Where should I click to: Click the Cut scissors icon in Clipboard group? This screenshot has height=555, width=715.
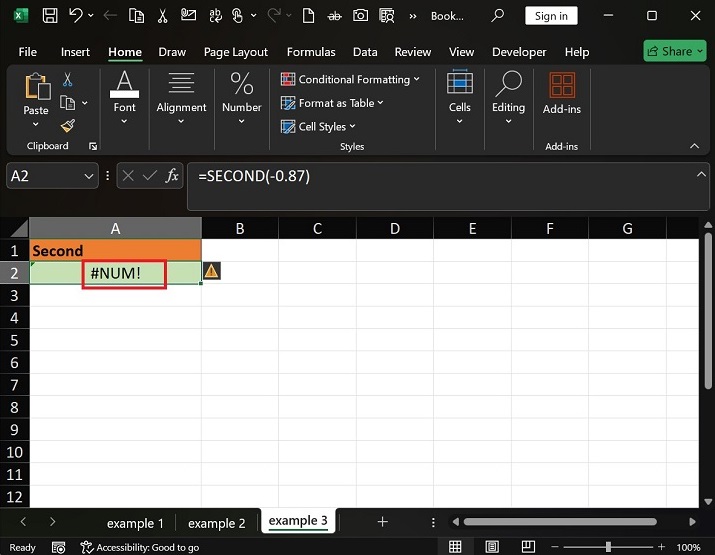(x=67, y=80)
